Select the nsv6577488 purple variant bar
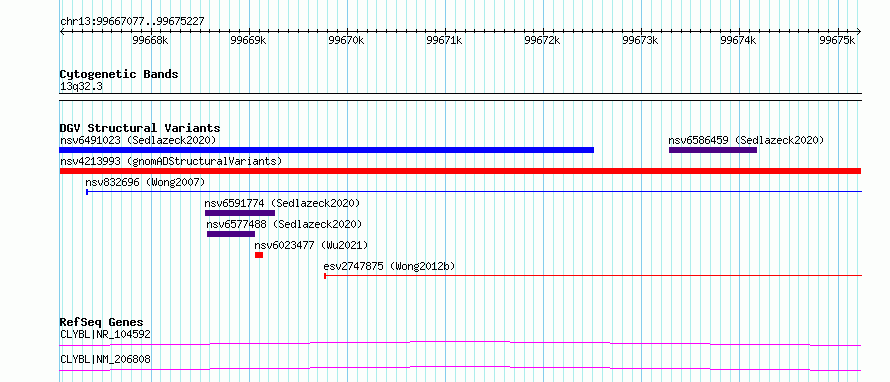 pos(231,234)
